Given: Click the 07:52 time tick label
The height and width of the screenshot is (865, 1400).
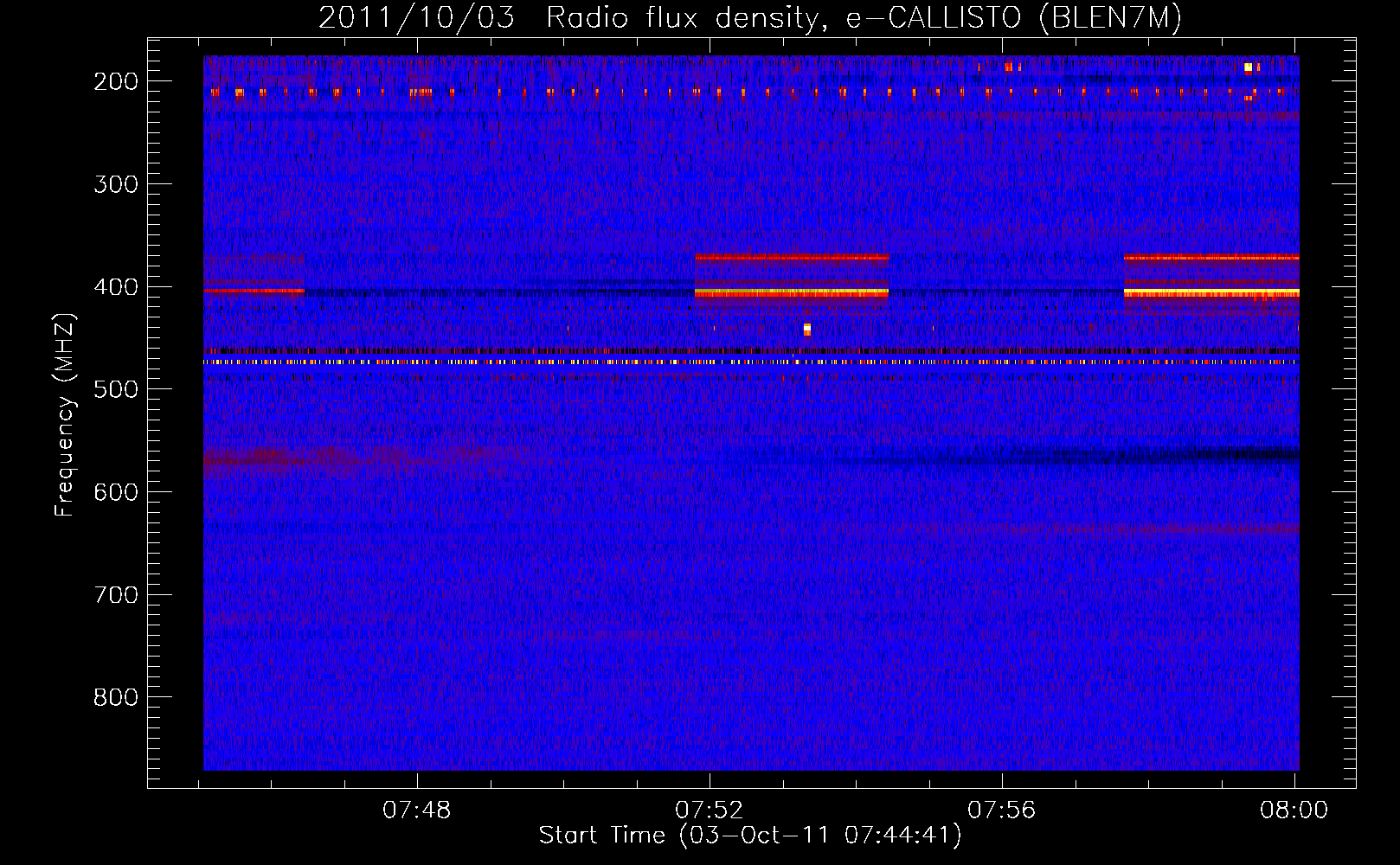Looking at the screenshot, I should click(710, 811).
